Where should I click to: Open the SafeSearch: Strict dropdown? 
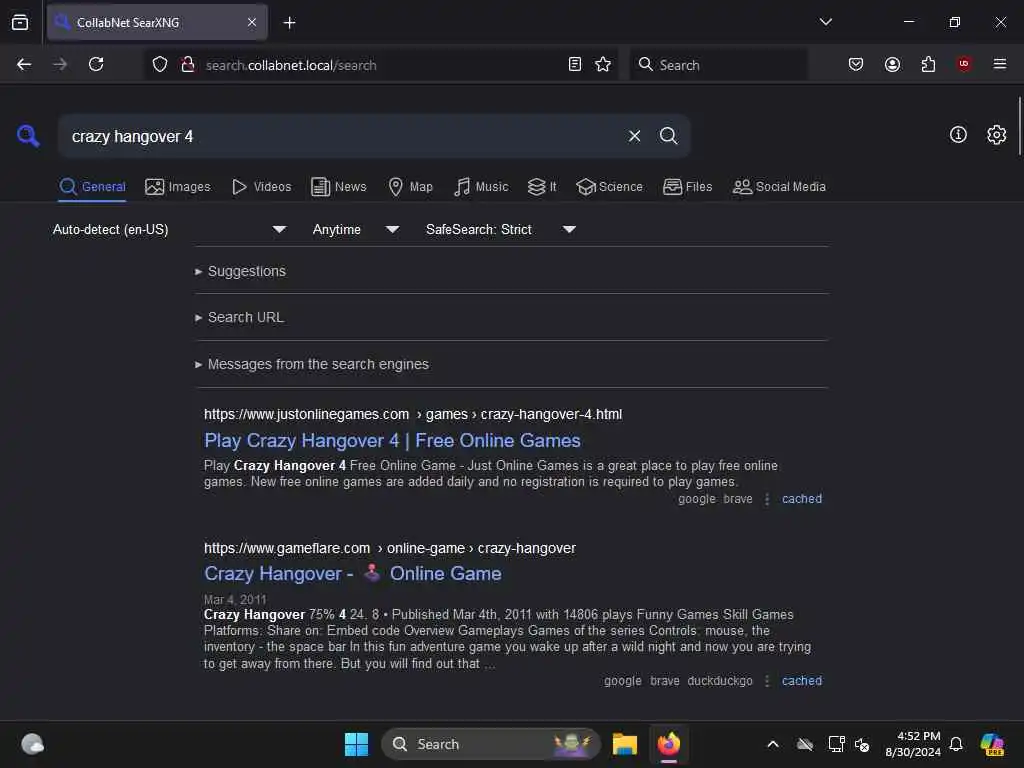500,229
